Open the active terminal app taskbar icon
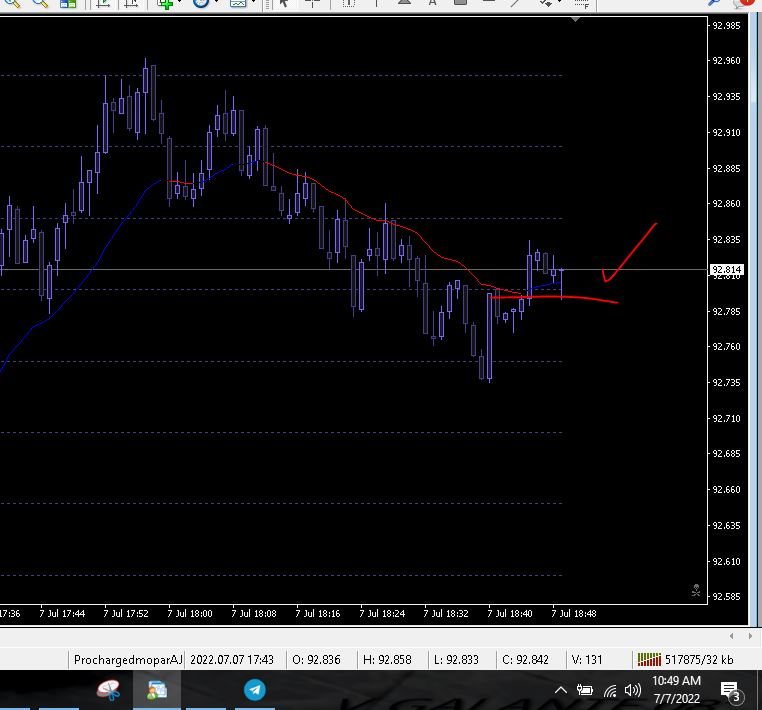 pyautogui.click(x=157, y=690)
